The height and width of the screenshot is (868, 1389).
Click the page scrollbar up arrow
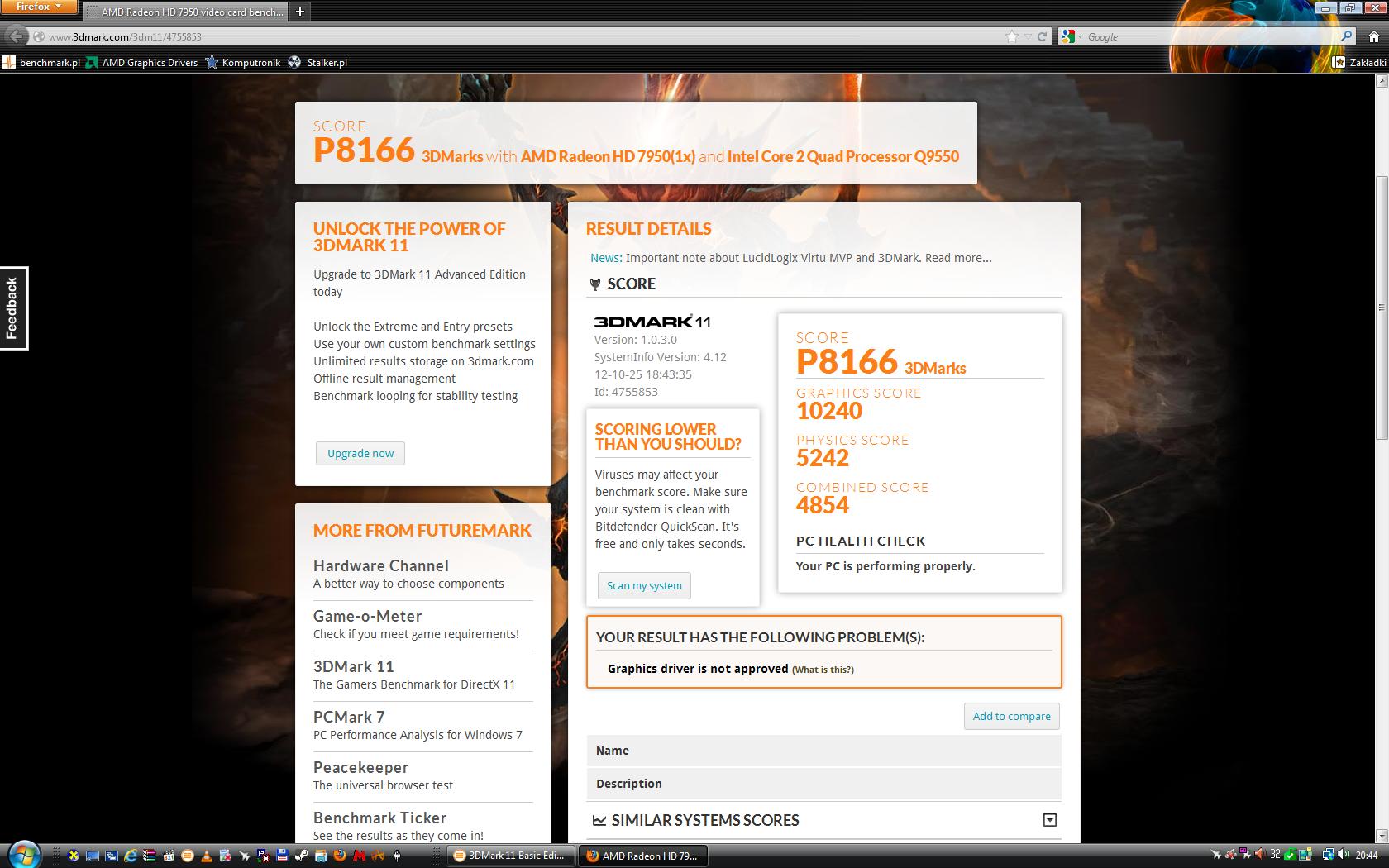pyautogui.click(x=1382, y=81)
